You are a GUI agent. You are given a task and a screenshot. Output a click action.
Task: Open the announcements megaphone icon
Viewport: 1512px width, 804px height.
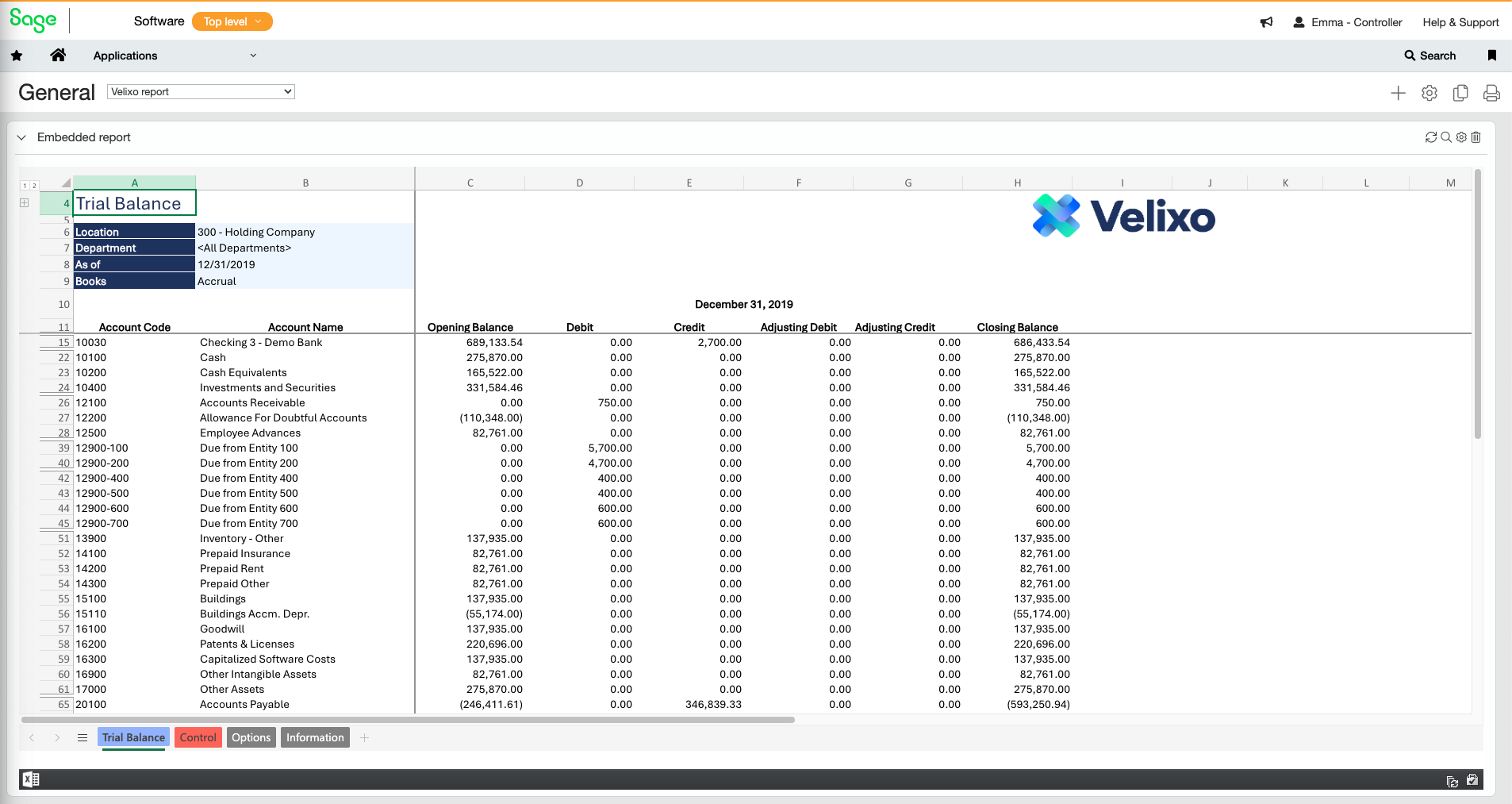tap(1266, 22)
